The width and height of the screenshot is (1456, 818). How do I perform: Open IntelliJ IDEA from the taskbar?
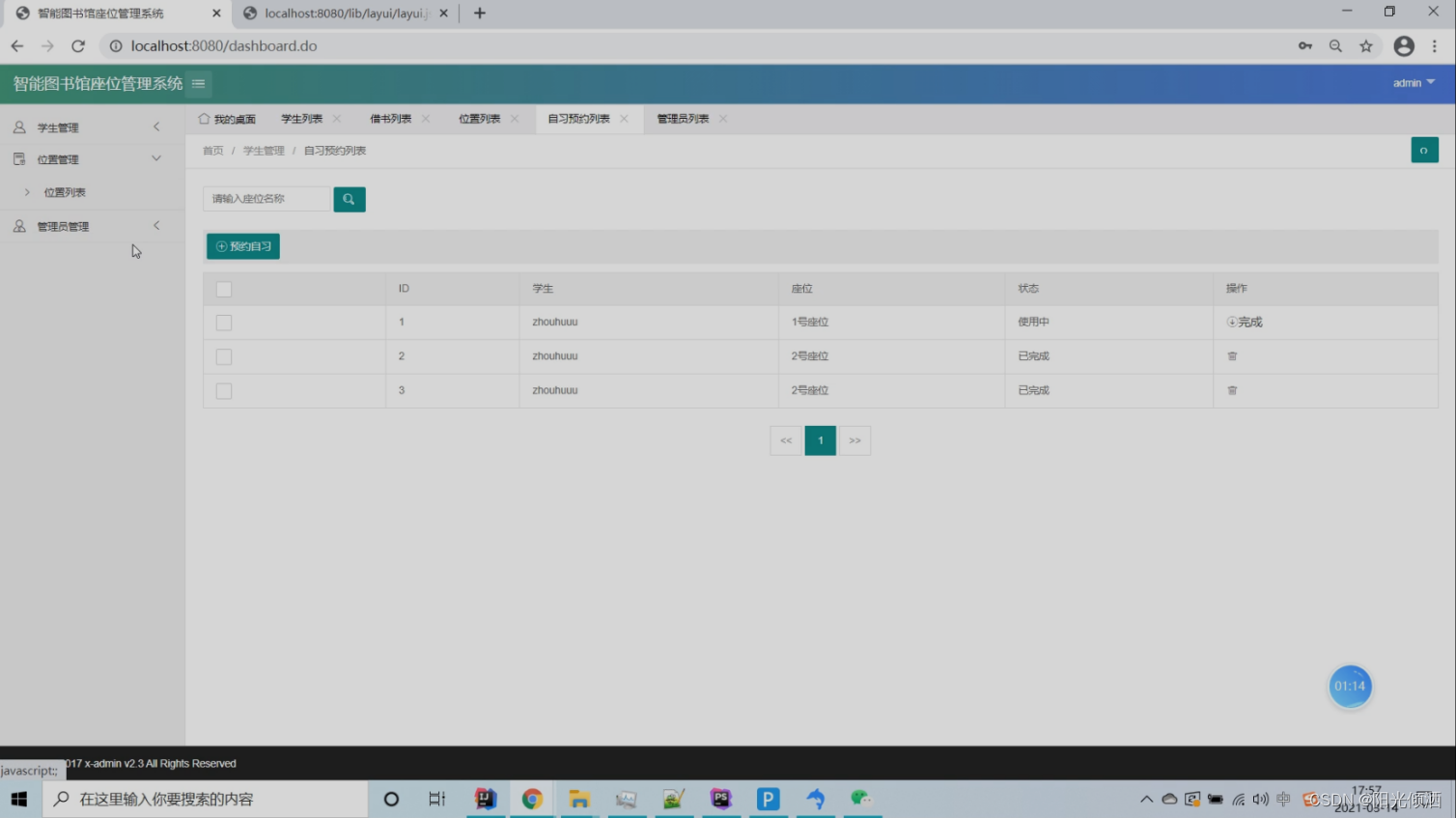[x=486, y=799]
